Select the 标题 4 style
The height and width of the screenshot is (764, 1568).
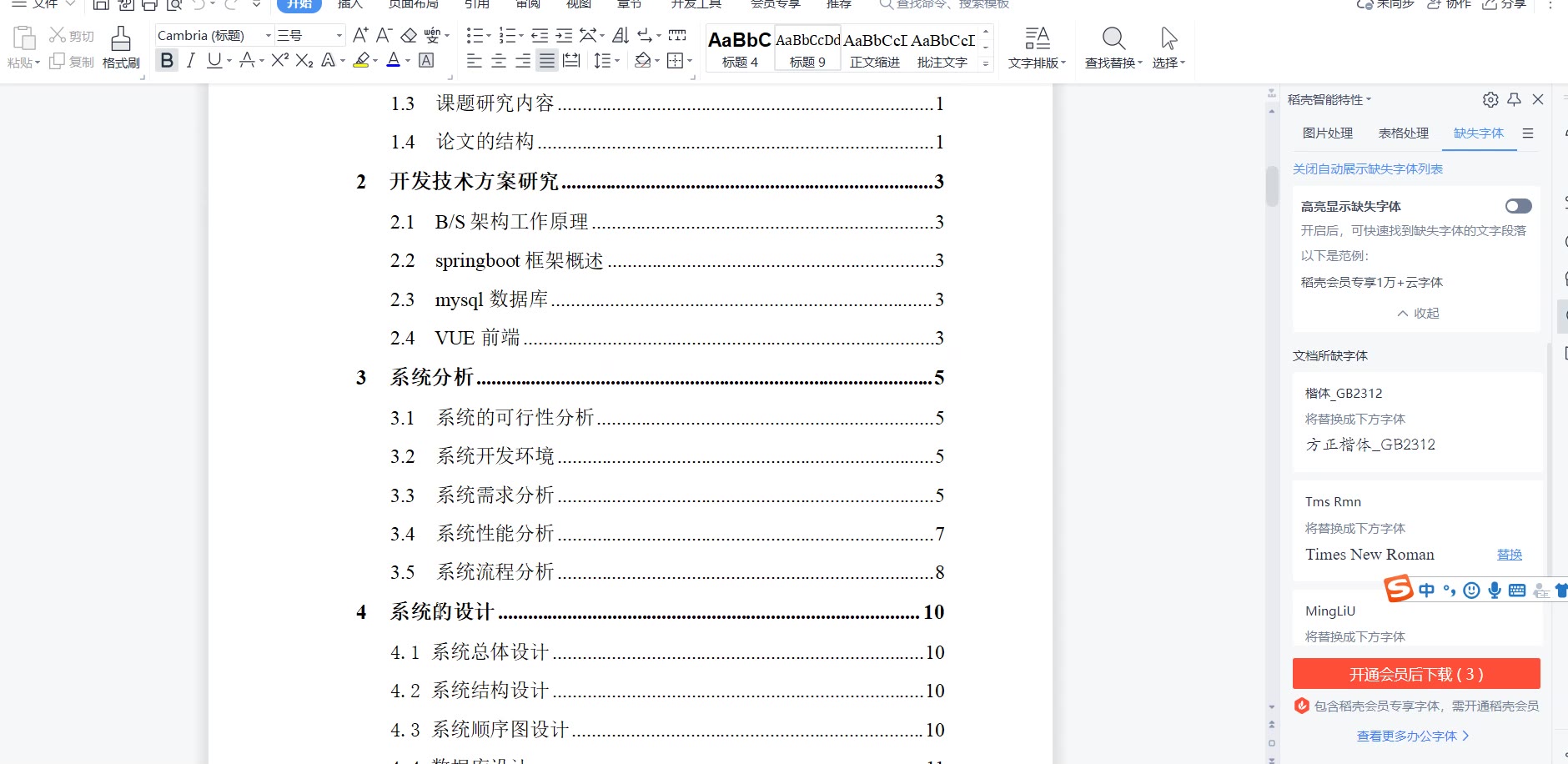click(x=740, y=48)
